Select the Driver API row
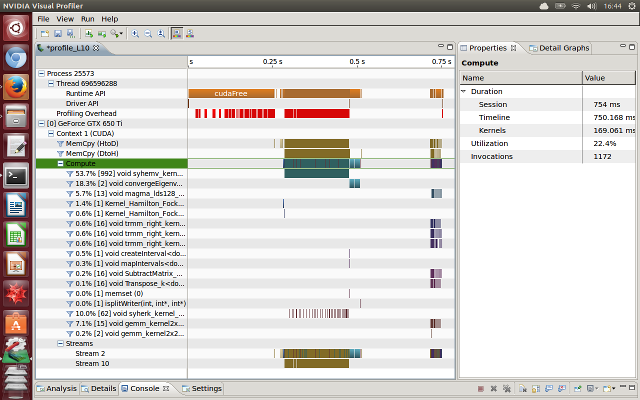This screenshot has height=400, width=640. click(x=112, y=103)
